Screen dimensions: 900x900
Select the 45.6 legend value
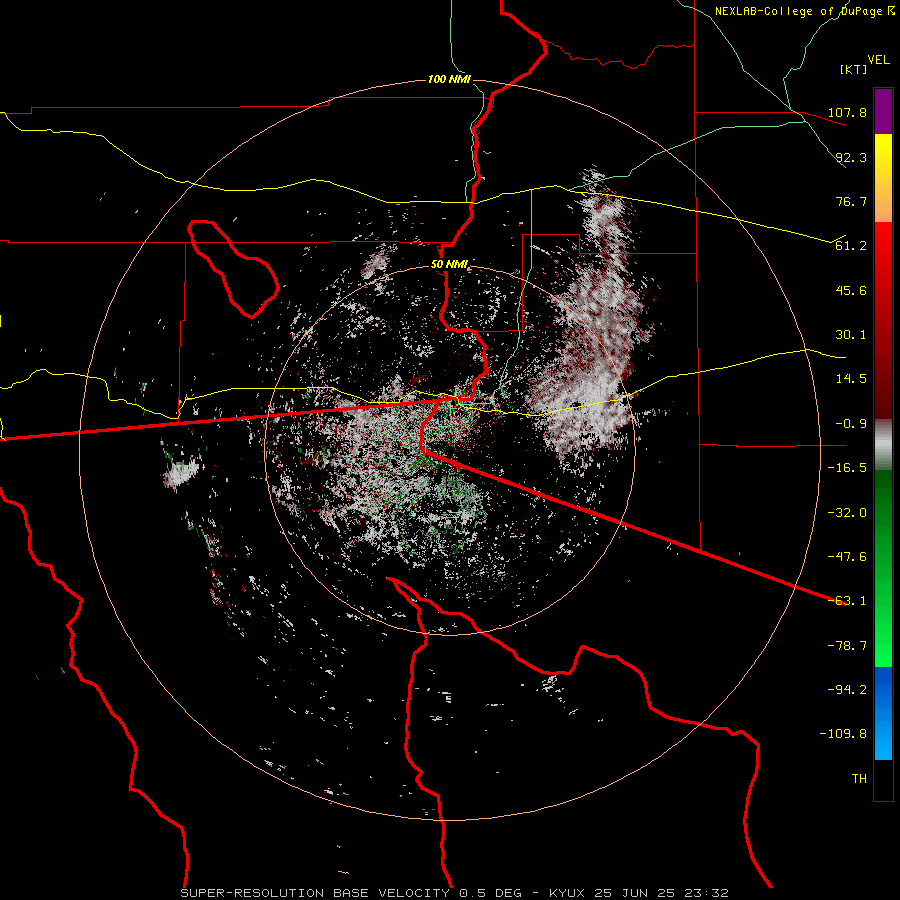click(x=851, y=290)
